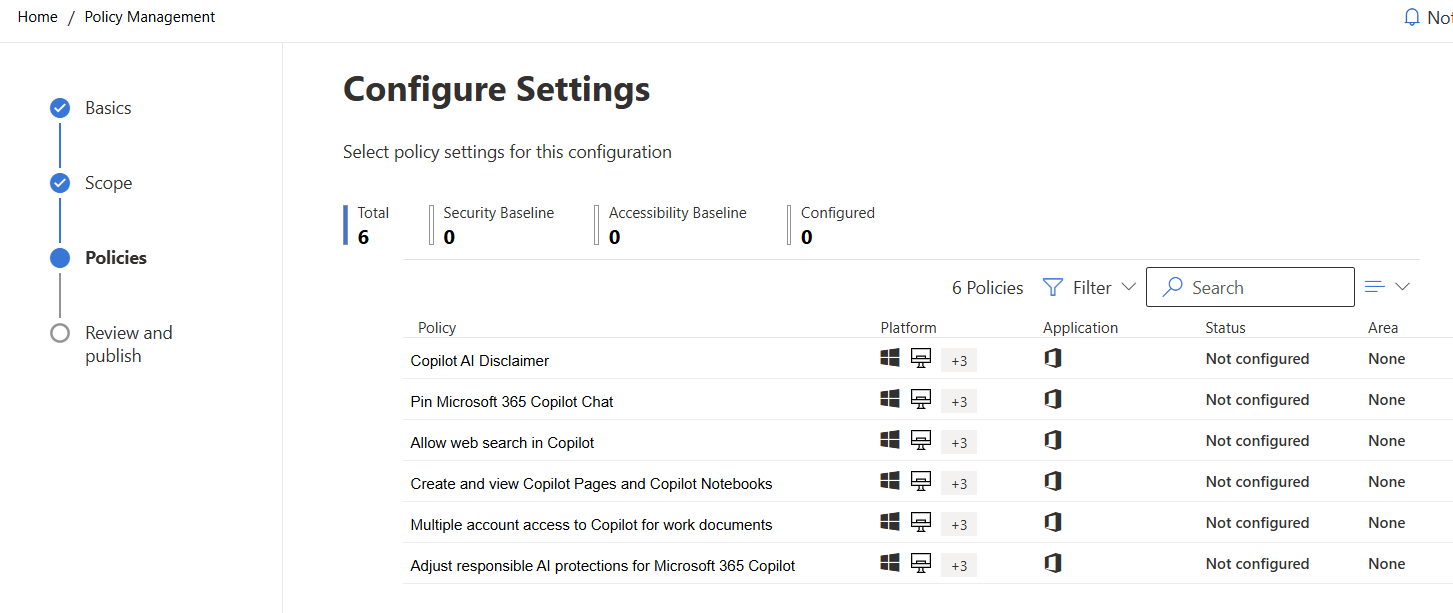This screenshot has height=613, width=1453.
Task: Click the search magnifier icon in the search box
Action: (1172, 287)
